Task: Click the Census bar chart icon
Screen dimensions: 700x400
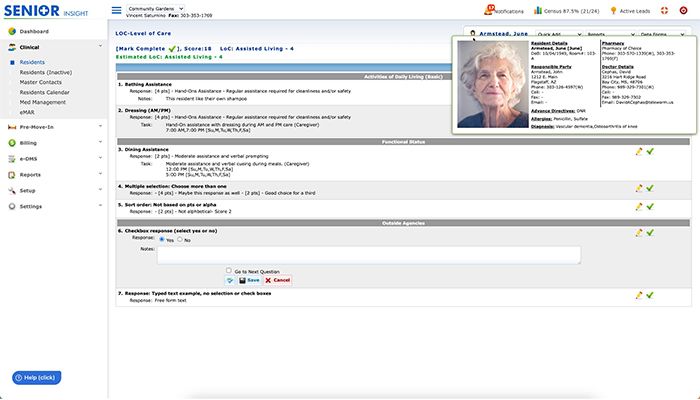Action: pos(538,10)
